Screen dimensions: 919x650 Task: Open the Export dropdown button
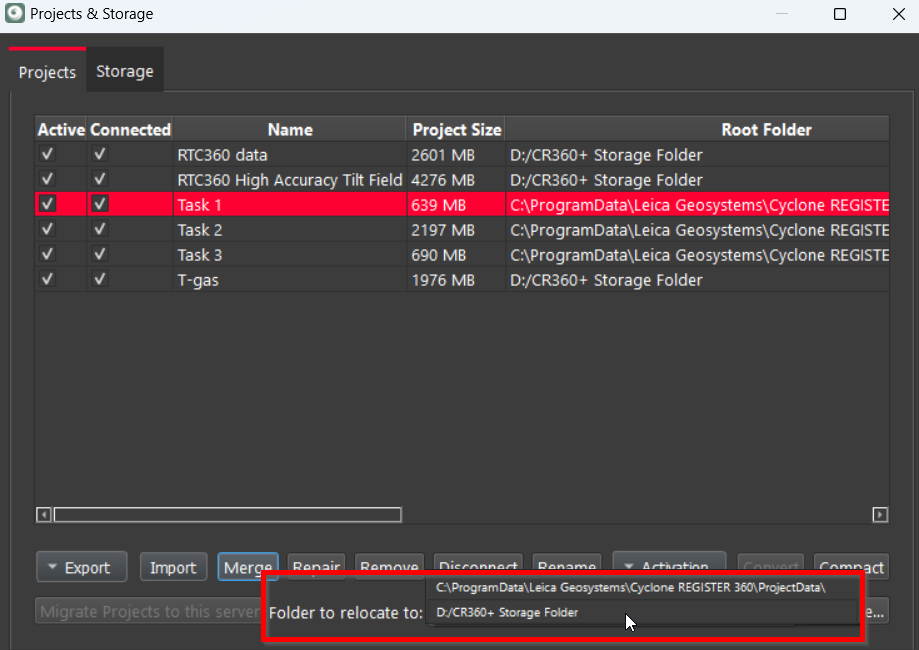tap(81, 567)
